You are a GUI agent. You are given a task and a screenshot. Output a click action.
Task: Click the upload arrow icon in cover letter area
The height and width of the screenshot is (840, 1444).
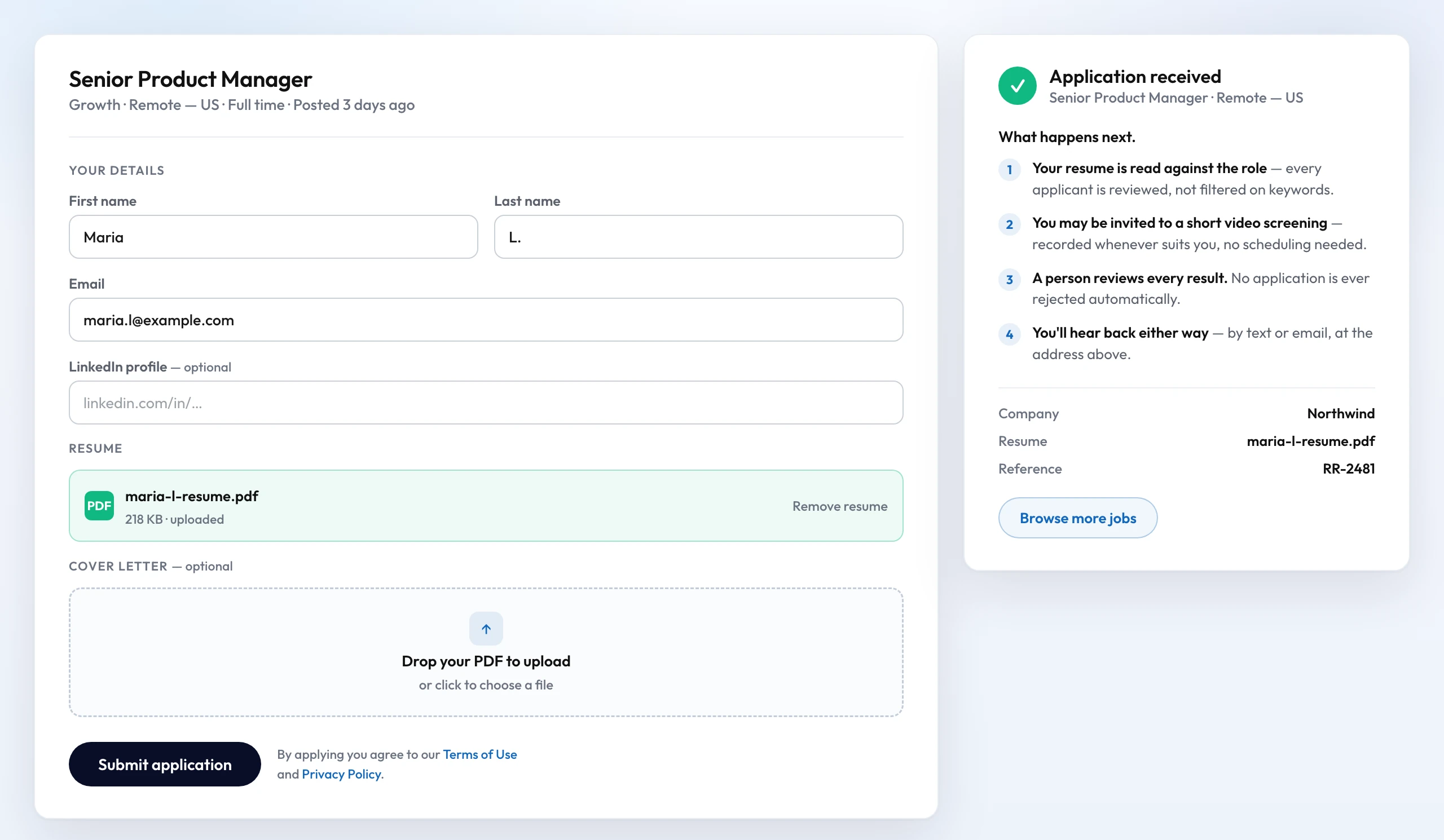[486, 629]
